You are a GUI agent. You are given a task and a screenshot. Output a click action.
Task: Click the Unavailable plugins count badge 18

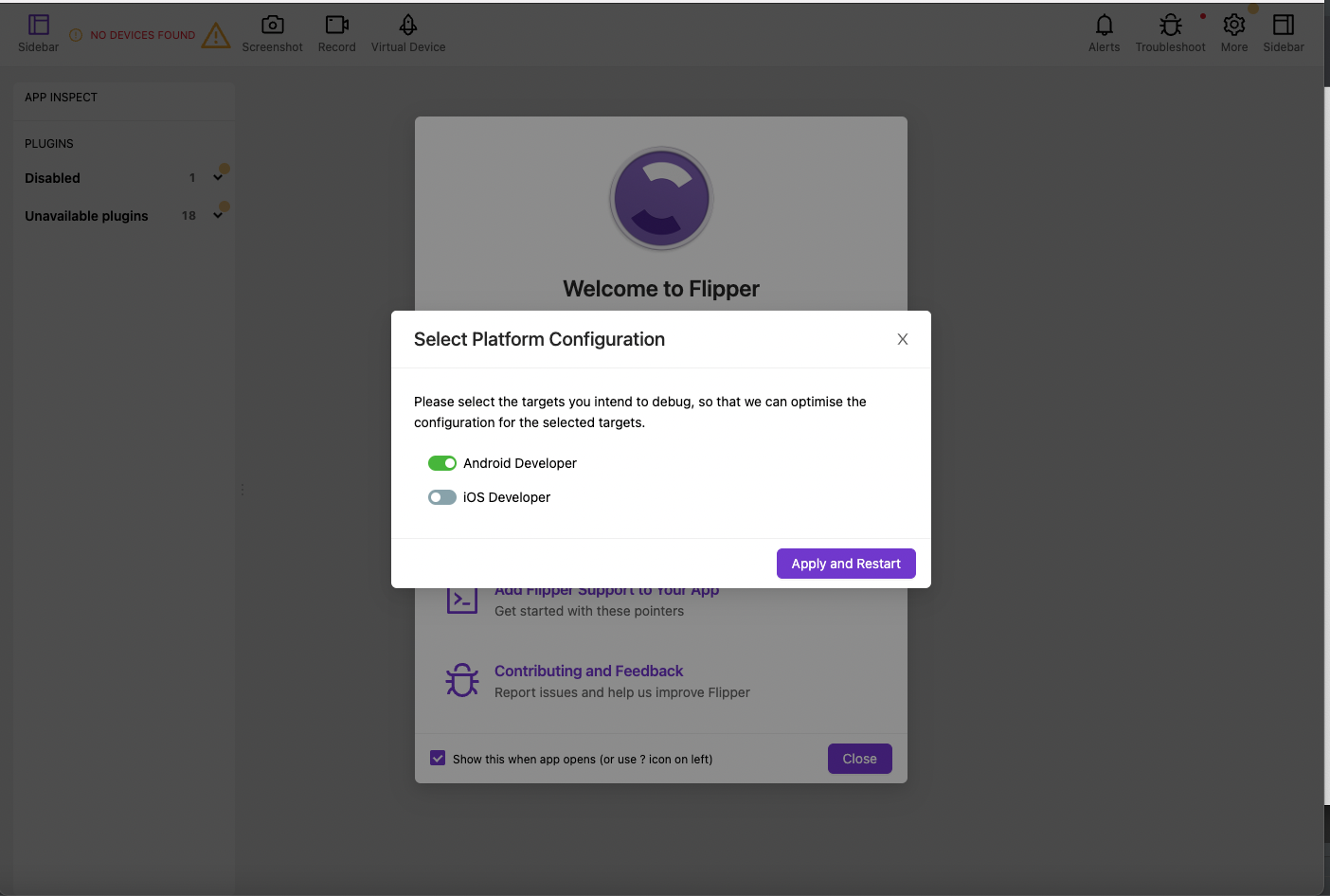[189, 216]
